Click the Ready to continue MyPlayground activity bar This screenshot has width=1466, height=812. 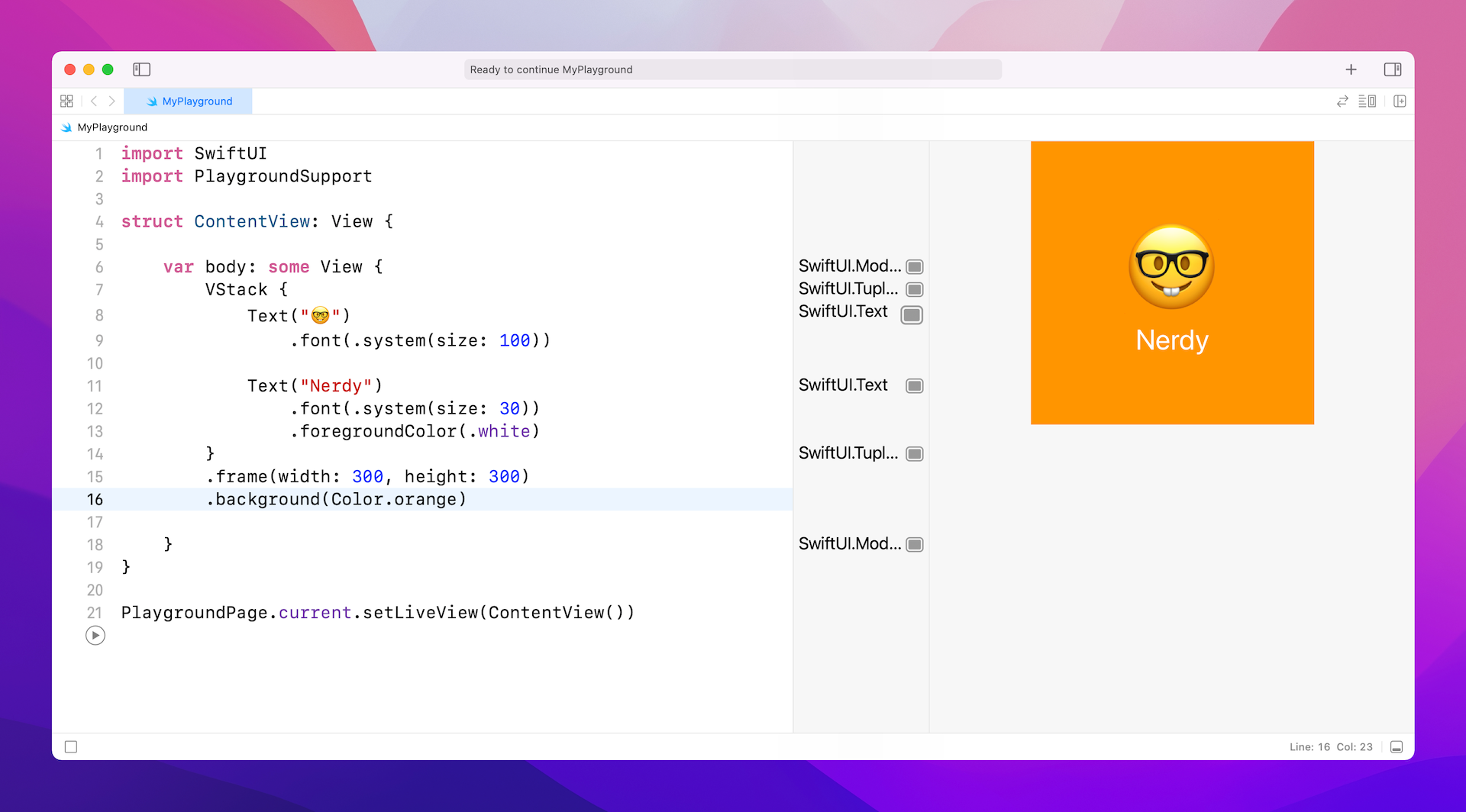[x=733, y=69]
